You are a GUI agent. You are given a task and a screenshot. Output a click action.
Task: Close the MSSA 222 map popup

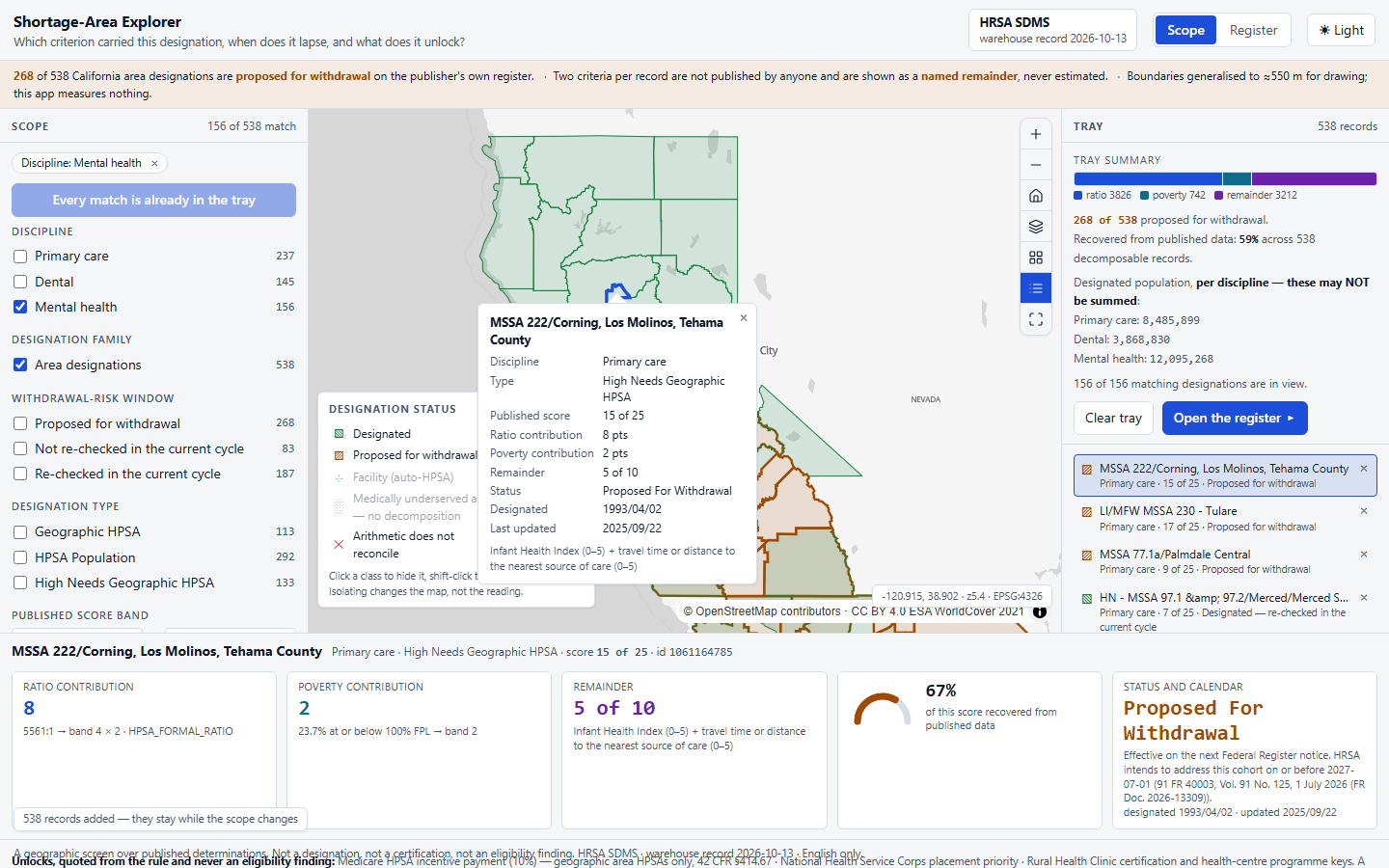coord(743,318)
